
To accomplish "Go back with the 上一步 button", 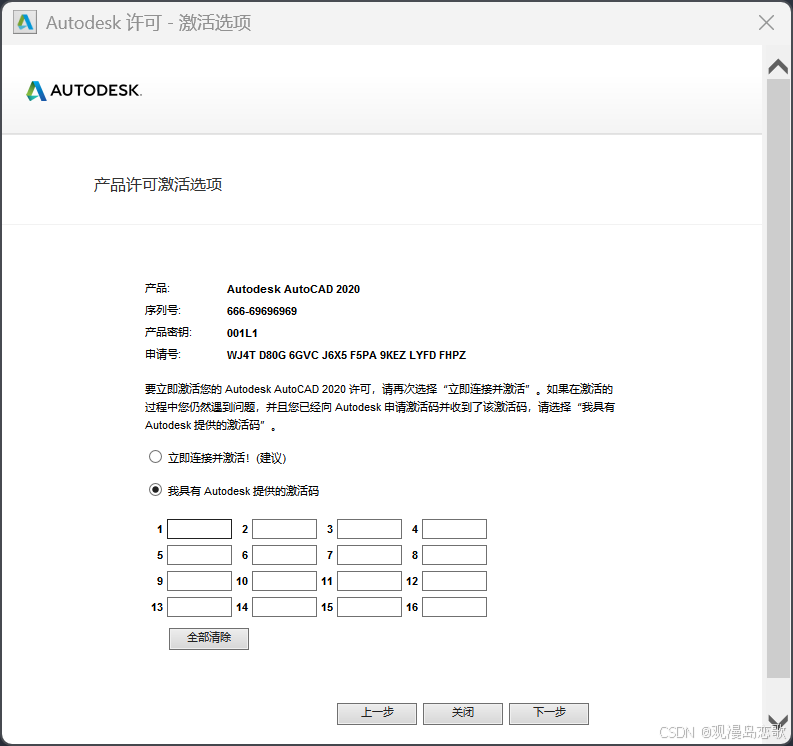I will 377,714.
